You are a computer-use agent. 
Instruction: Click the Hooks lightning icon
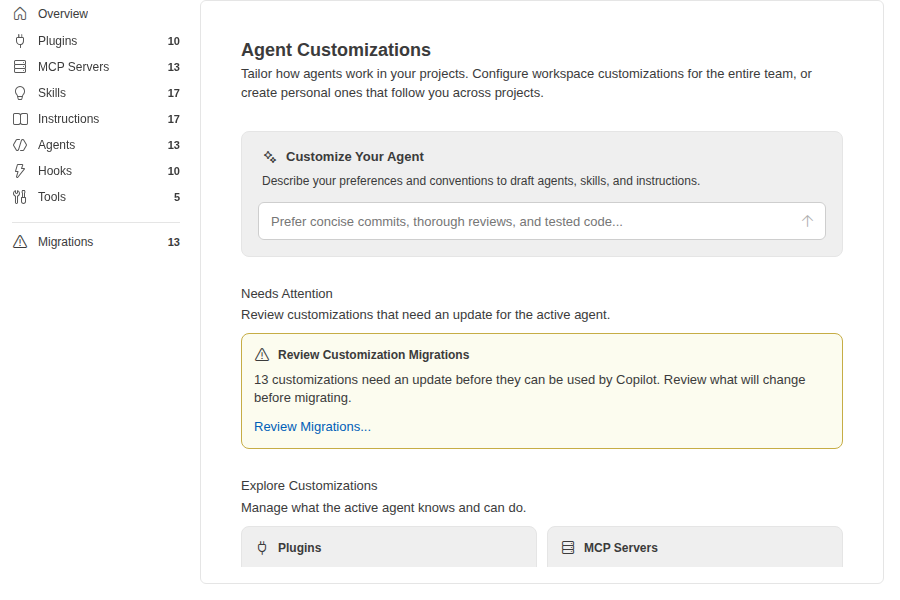[x=20, y=171]
